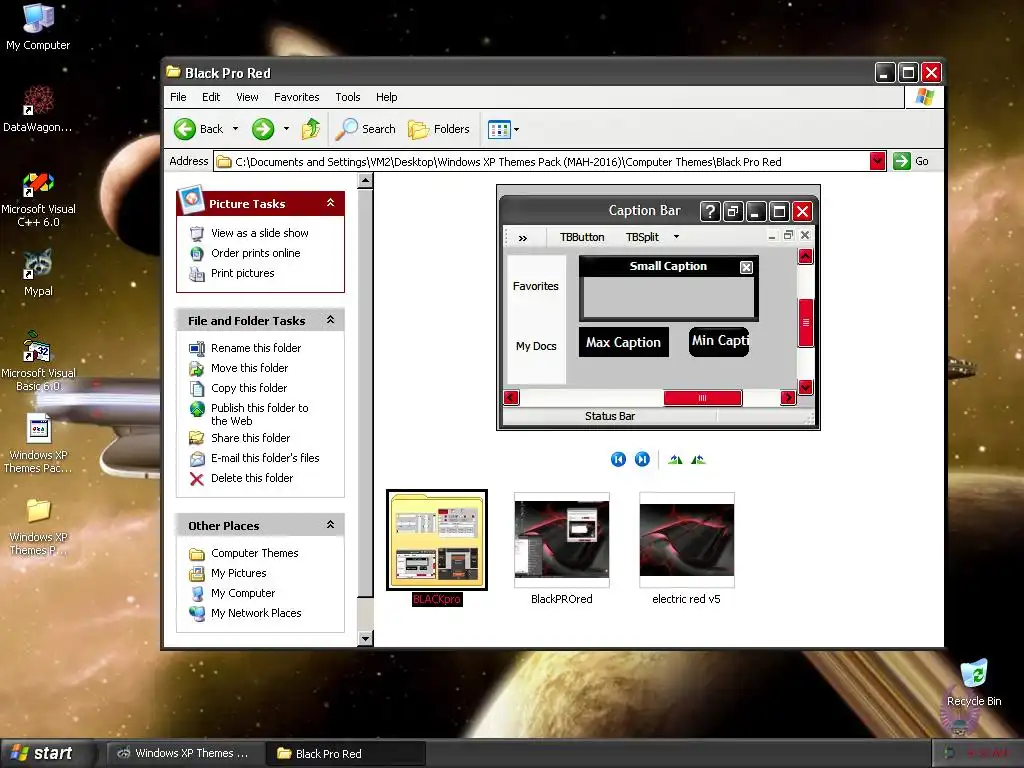Open My Computer from Other Places

coord(242,593)
